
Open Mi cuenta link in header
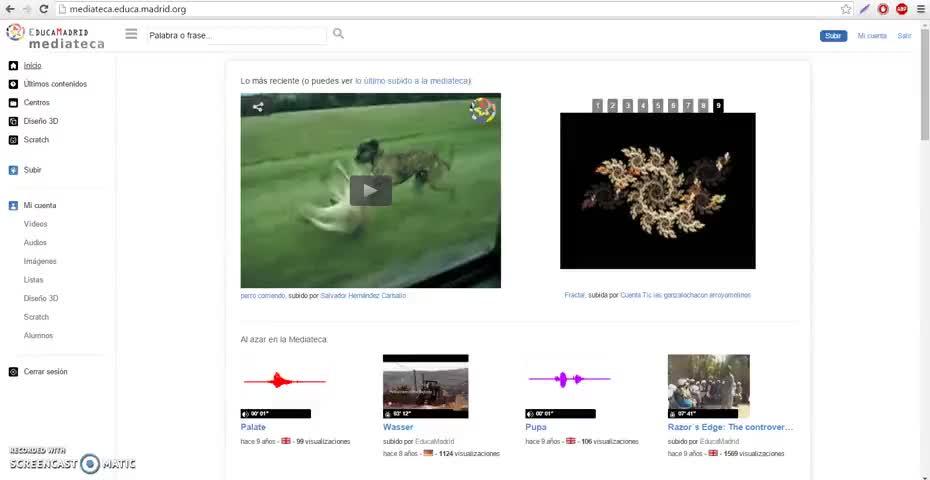click(x=872, y=36)
